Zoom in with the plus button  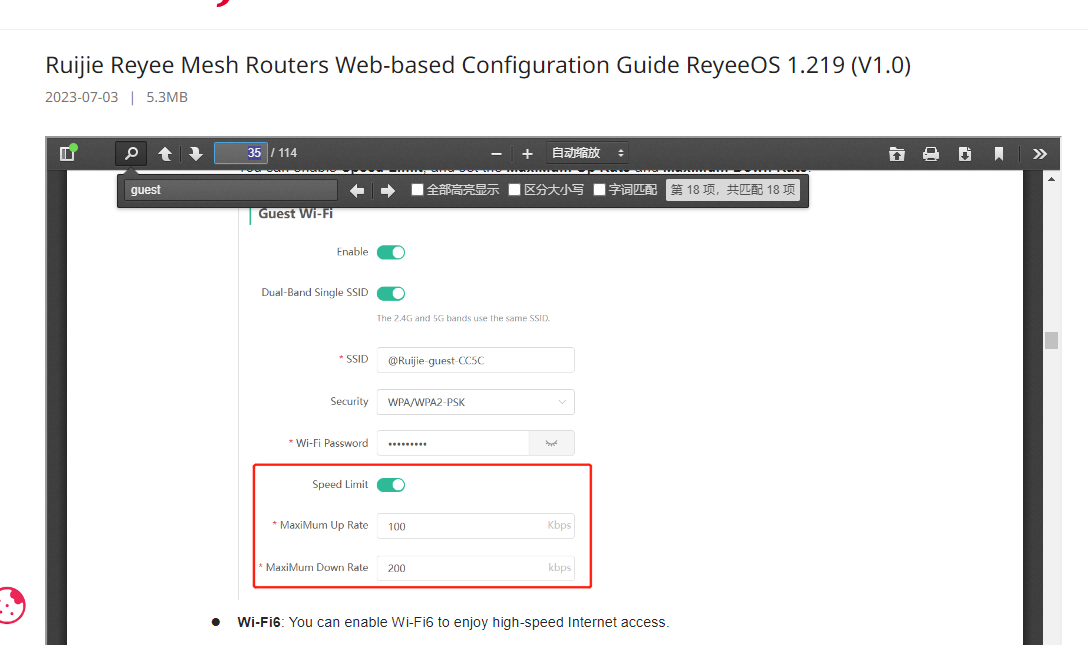[527, 154]
